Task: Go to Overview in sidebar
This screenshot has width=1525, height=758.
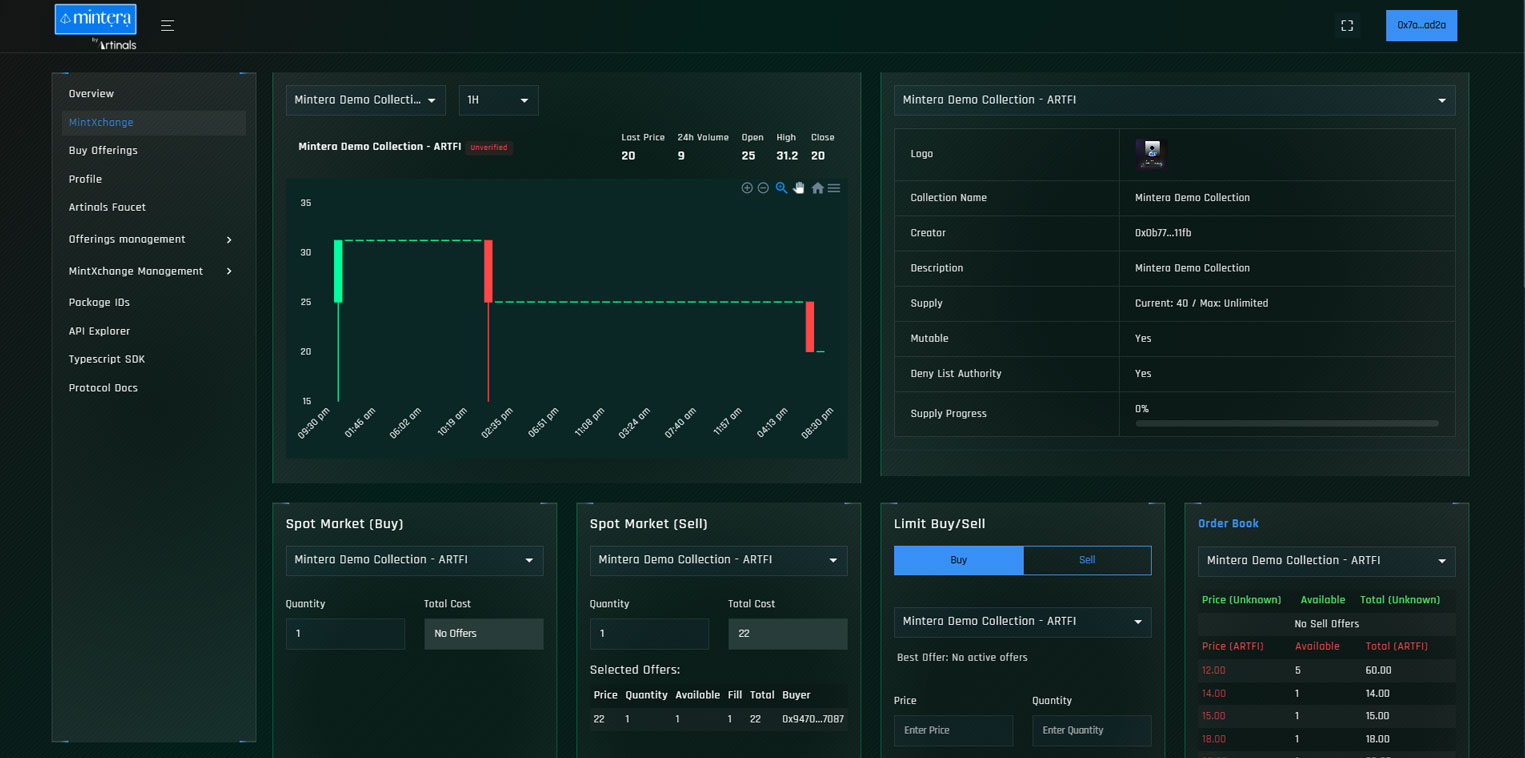Action: [91, 94]
